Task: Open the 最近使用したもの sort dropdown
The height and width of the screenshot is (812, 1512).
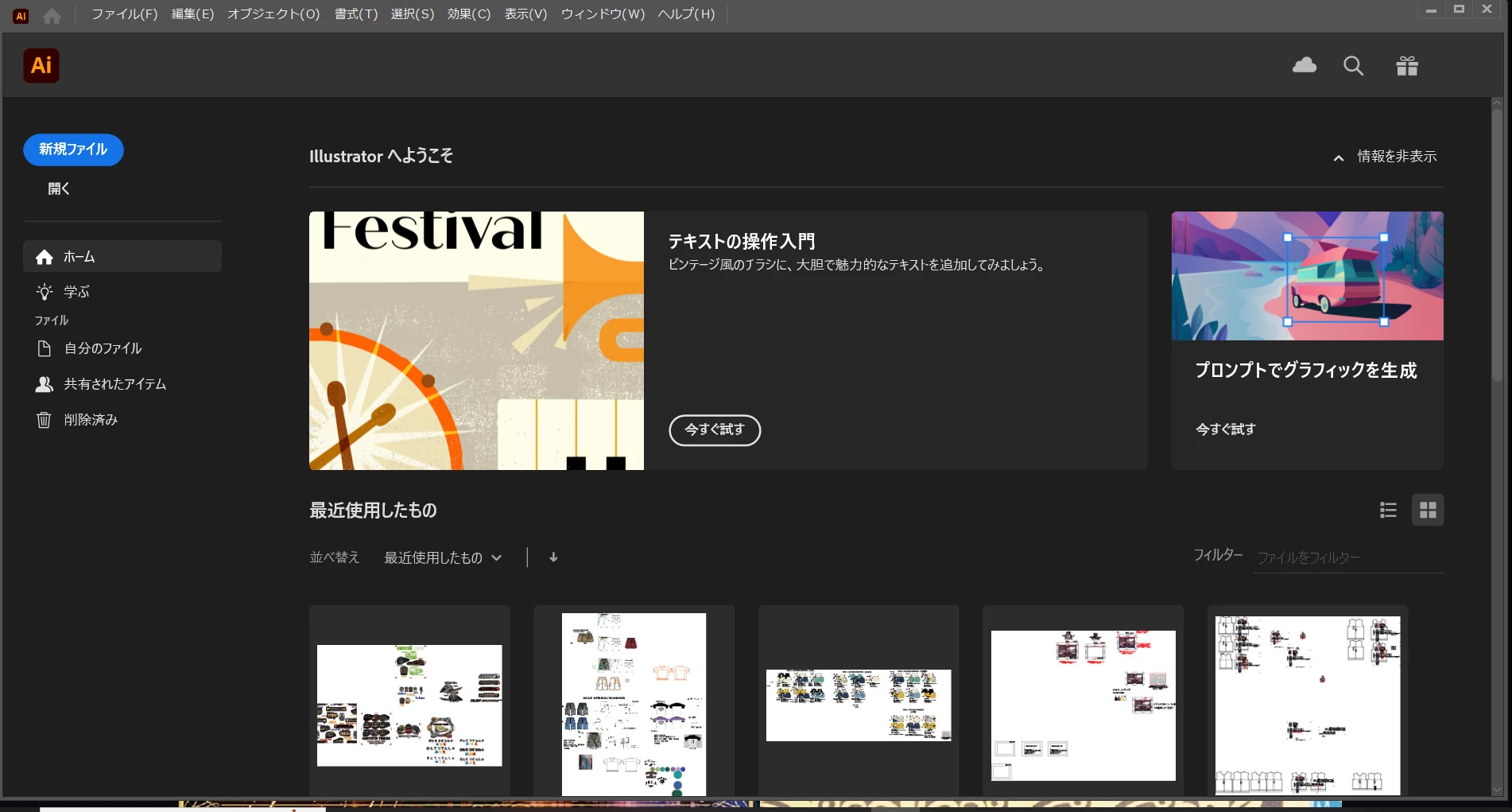Action: coord(443,558)
